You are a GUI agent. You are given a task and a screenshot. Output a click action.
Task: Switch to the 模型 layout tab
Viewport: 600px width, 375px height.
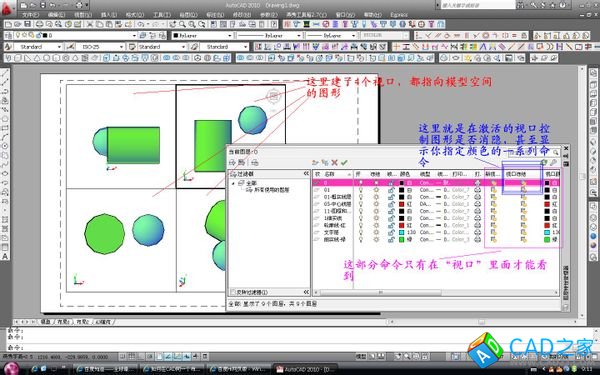(x=45, y=322)
